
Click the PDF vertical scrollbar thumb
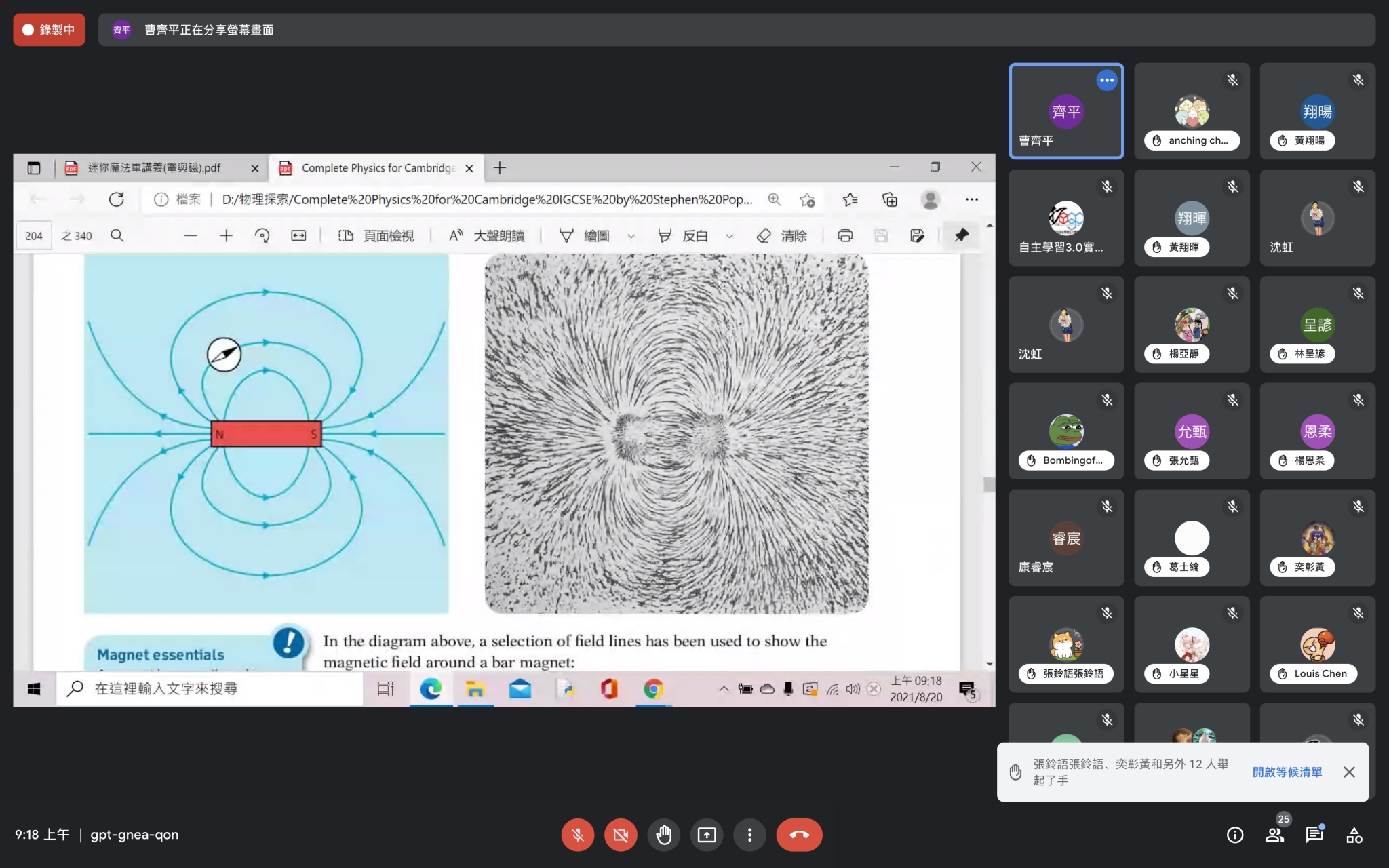click(989, 484)
